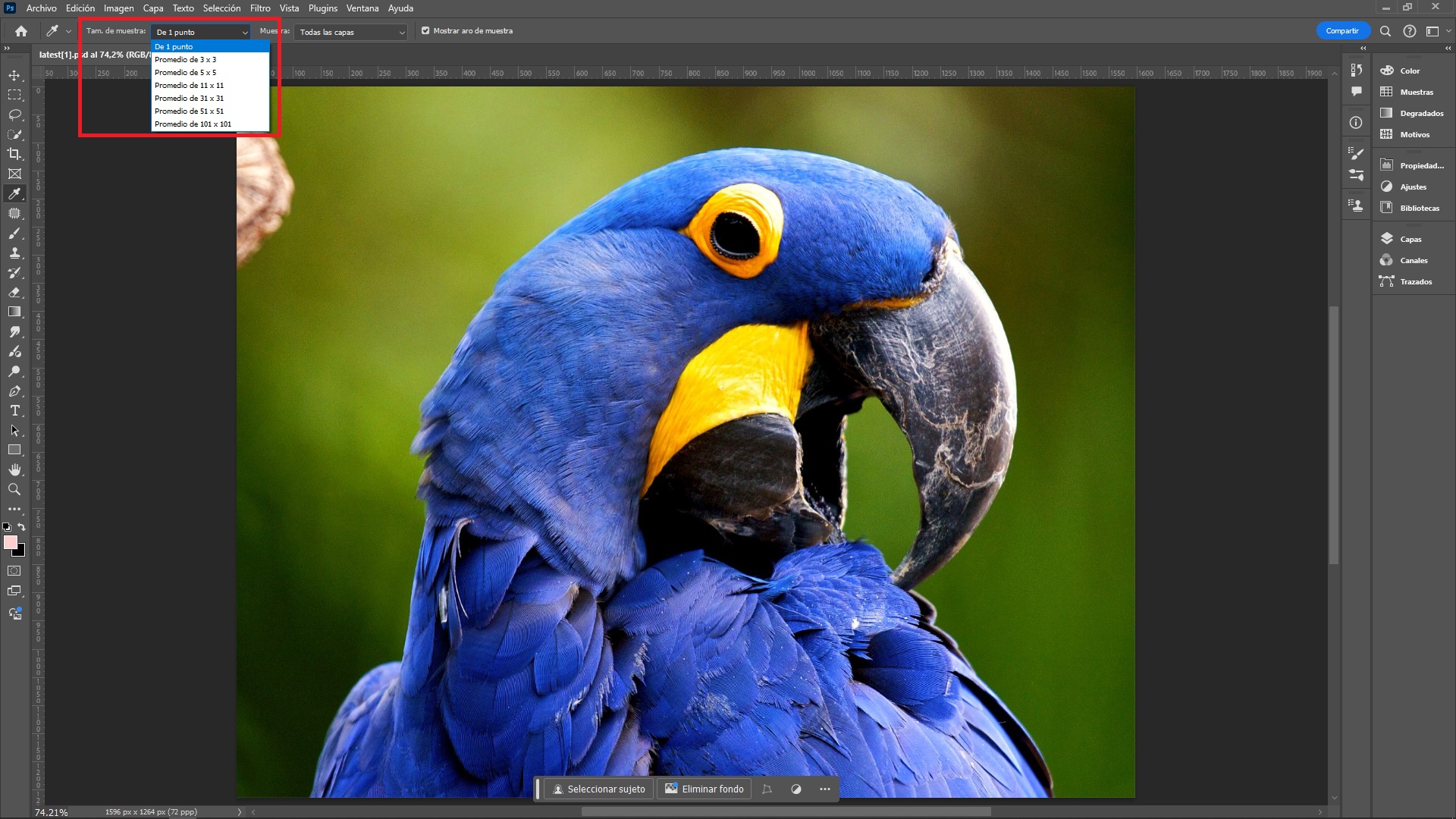Screen dimensions: 1456x819
Task: Toggle Quick Mask mode icon
Action: tap(14, 571)
